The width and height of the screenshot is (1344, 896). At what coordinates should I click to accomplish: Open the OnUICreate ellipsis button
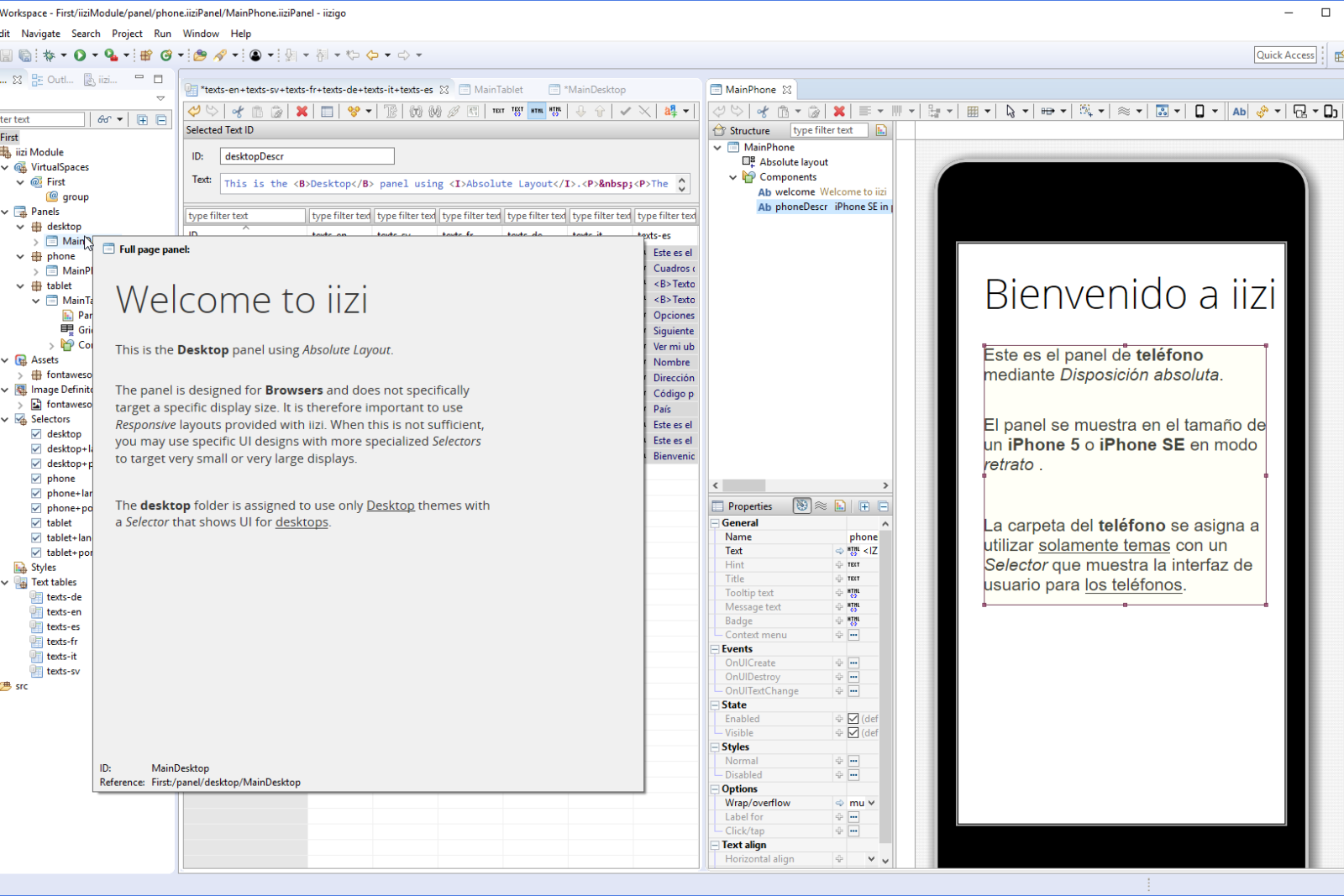853,663
